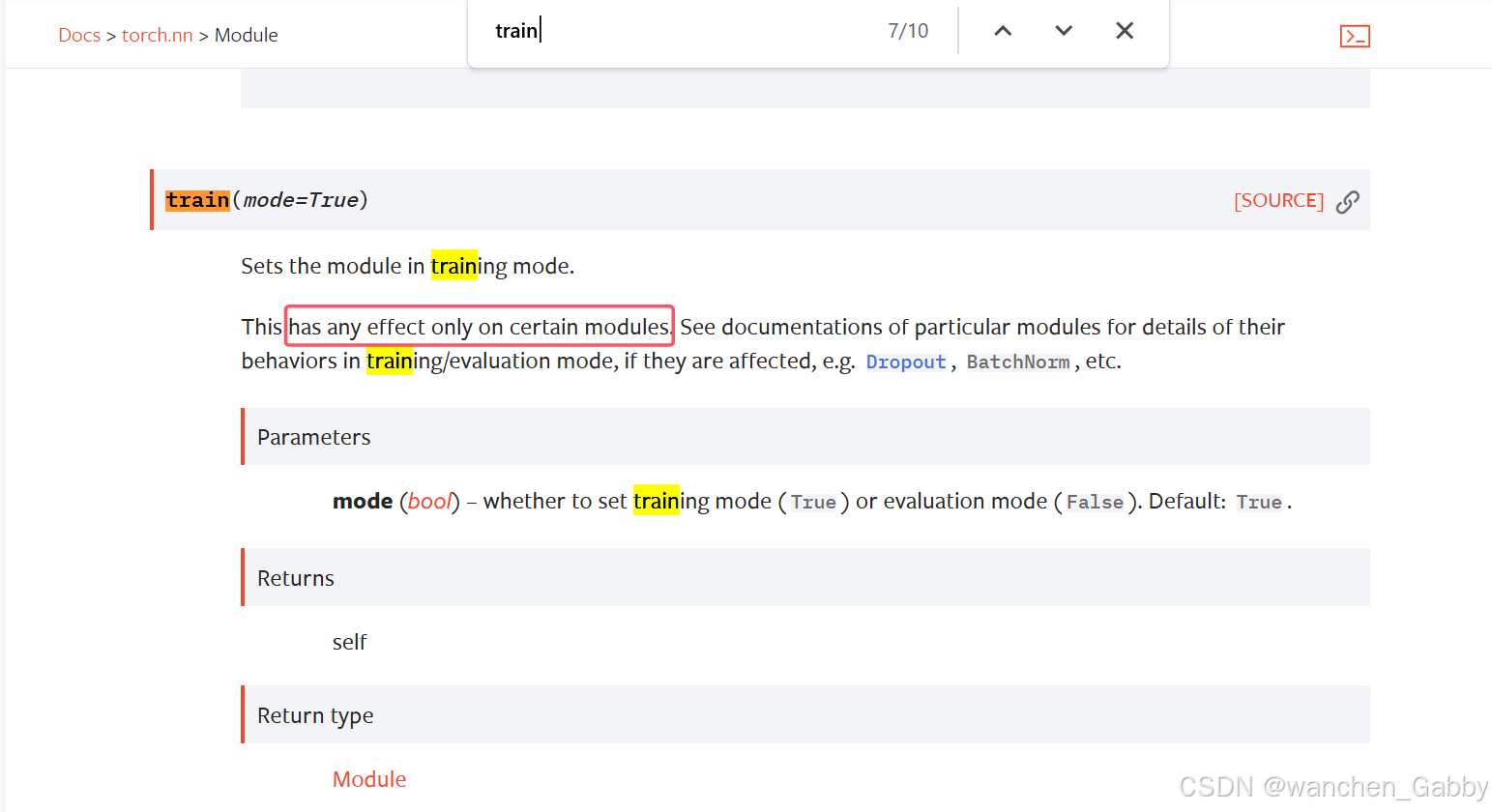The image size is (1492, 812).
Task: Click the 'mode=True' signature argument
Action: click(x=301, y=200)
